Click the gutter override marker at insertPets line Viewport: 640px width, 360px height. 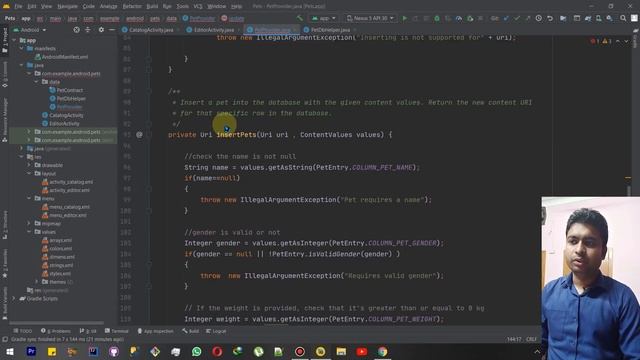point(139,134)
